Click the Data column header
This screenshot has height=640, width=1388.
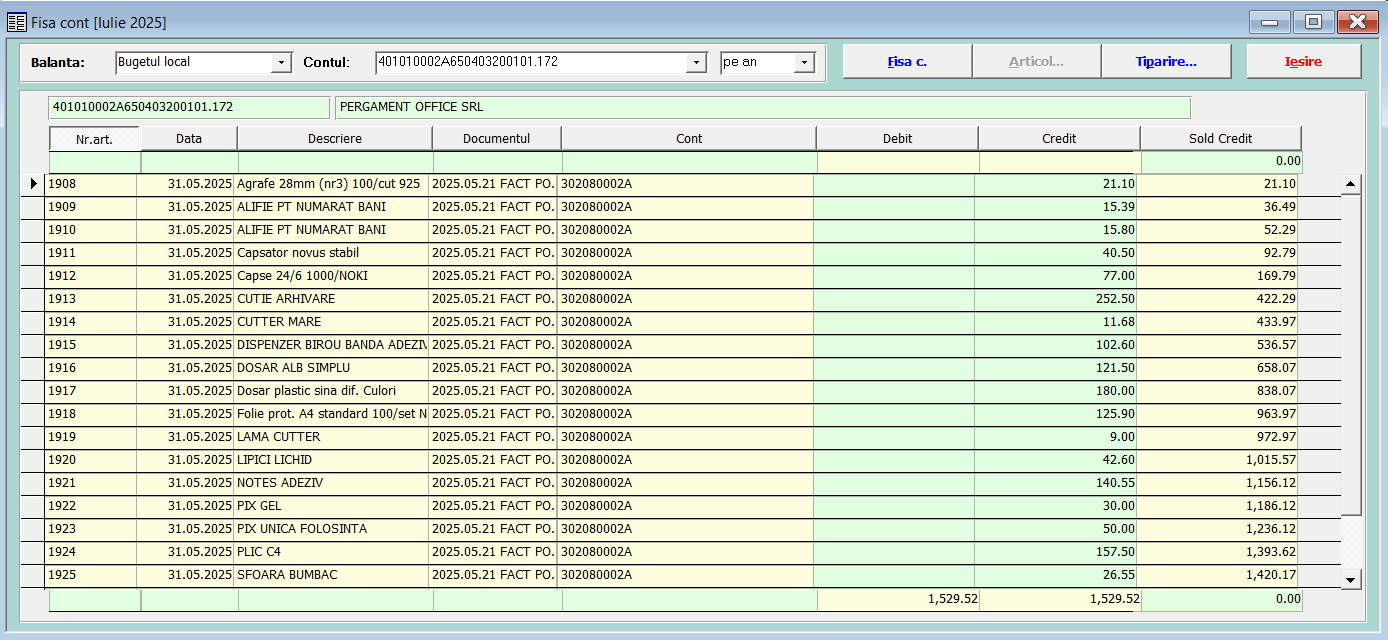tap(189, 139)
